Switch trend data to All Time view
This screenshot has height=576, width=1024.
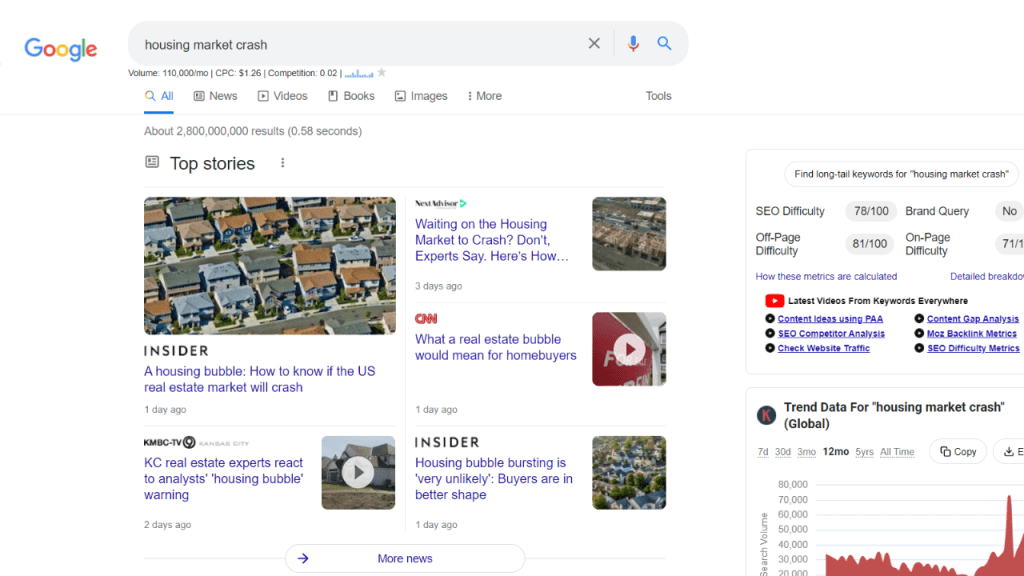click(897, 451)
